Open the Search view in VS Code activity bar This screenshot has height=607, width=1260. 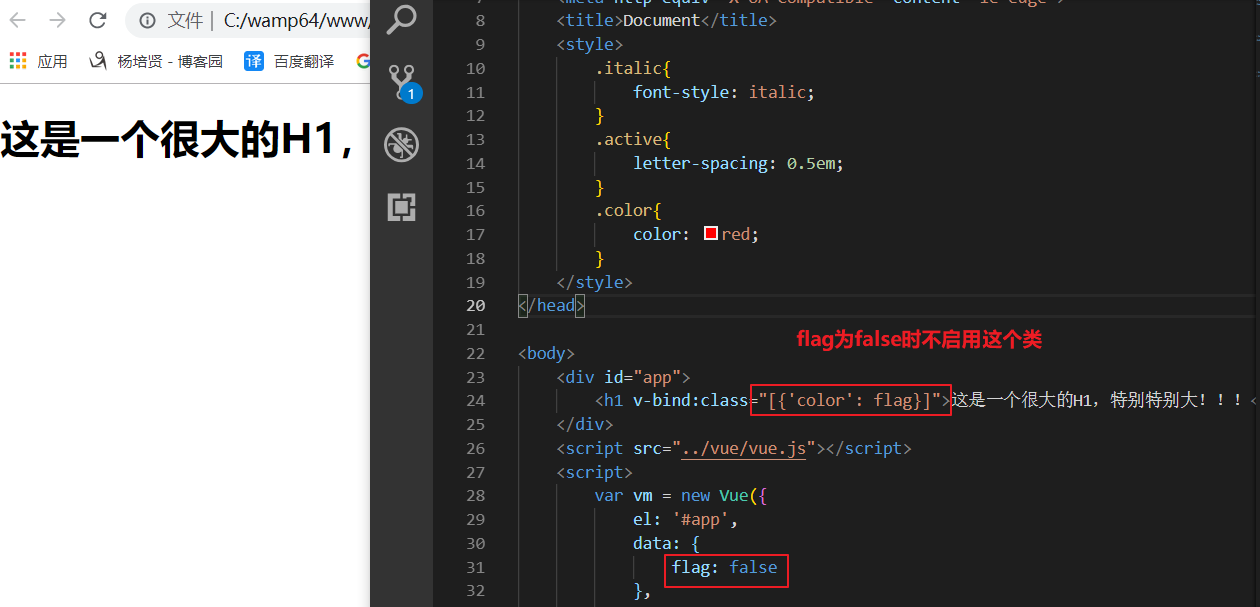point(401,20)
